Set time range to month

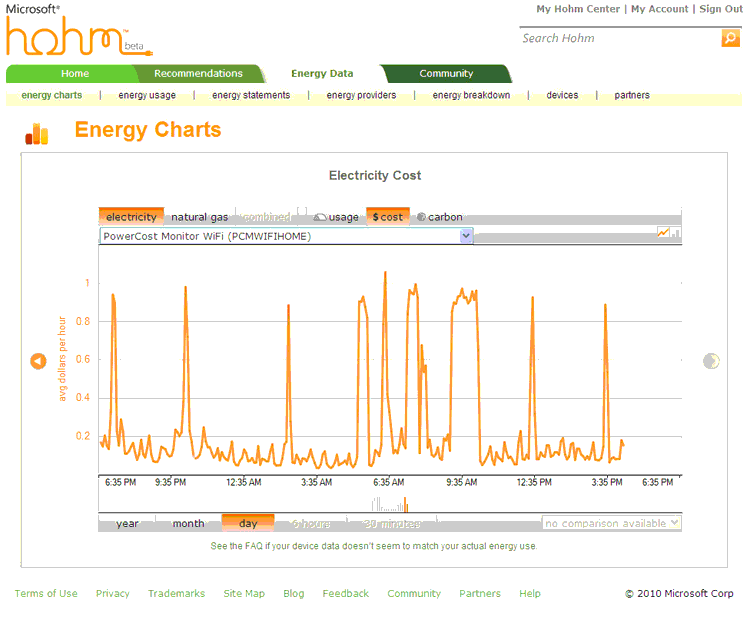pyautogui.click(x=188, y=523)
